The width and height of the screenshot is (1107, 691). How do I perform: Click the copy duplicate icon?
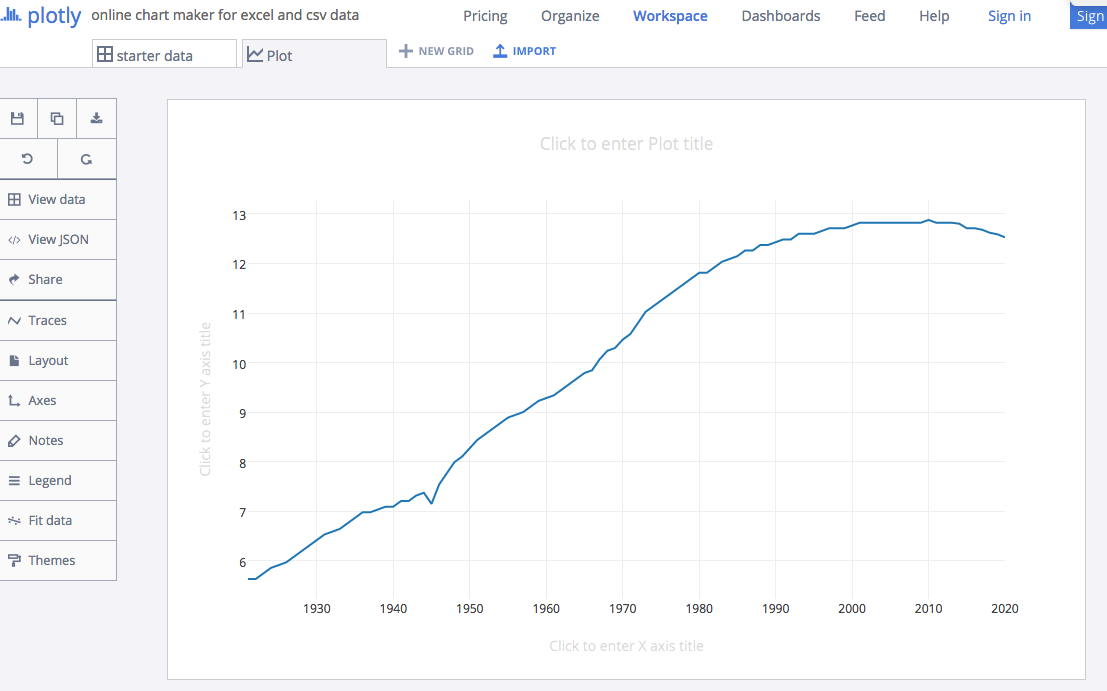57,118
